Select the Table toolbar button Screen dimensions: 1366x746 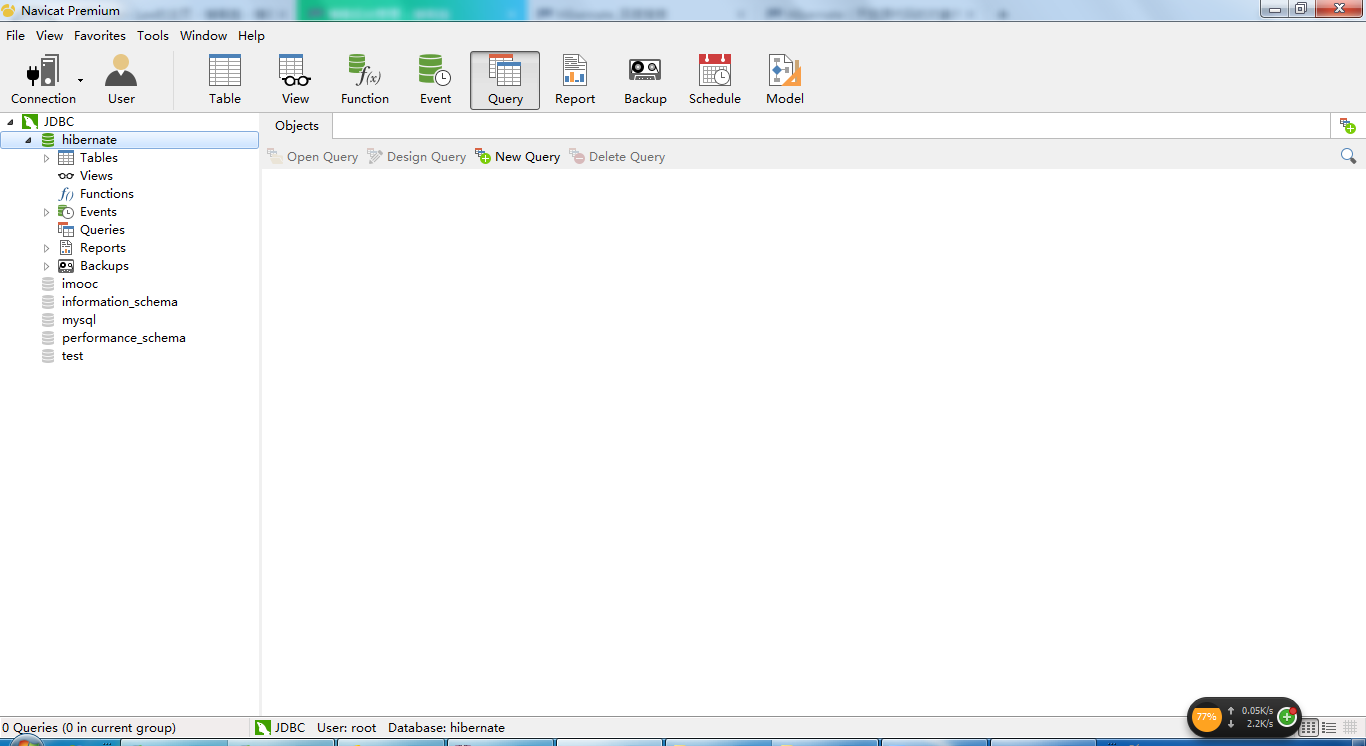tap(225, 80)
